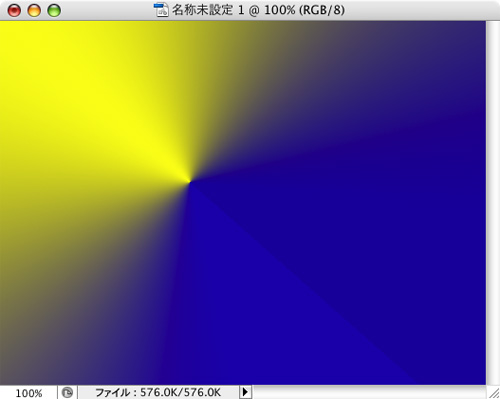Click the red close window button
500x399 pixels.
[14, 10]
